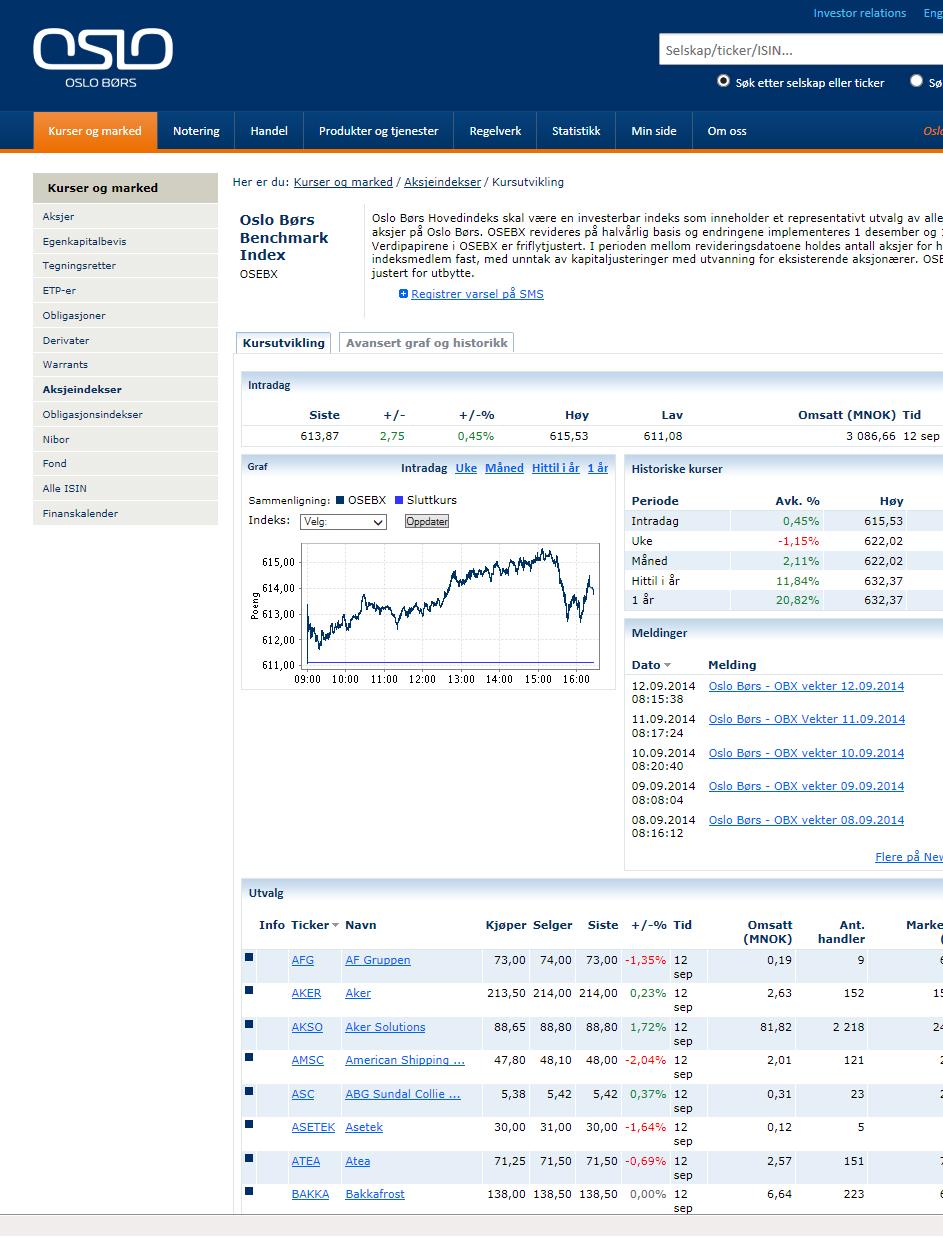Open the AFG ticker link
943x1237 pixels.
[302, 960]
